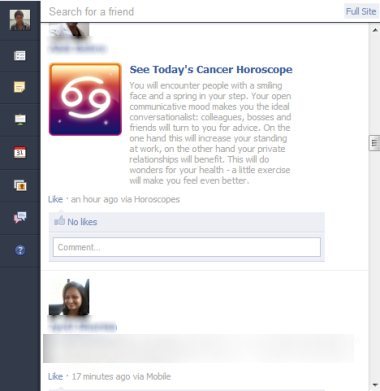
Task: Open the Events calendar icon
Action: click(20, 152)
